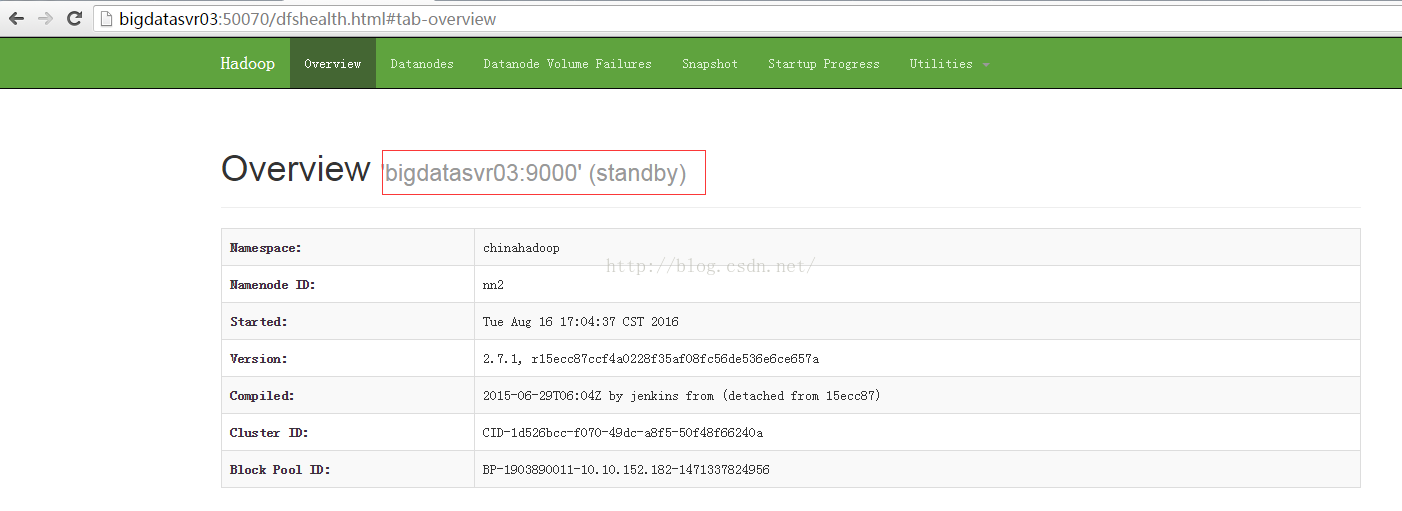Select the 2015-06-29T06:04Z compiled value
The width and height of the screenshot is (1402, 511).
[x=681, y=395]
